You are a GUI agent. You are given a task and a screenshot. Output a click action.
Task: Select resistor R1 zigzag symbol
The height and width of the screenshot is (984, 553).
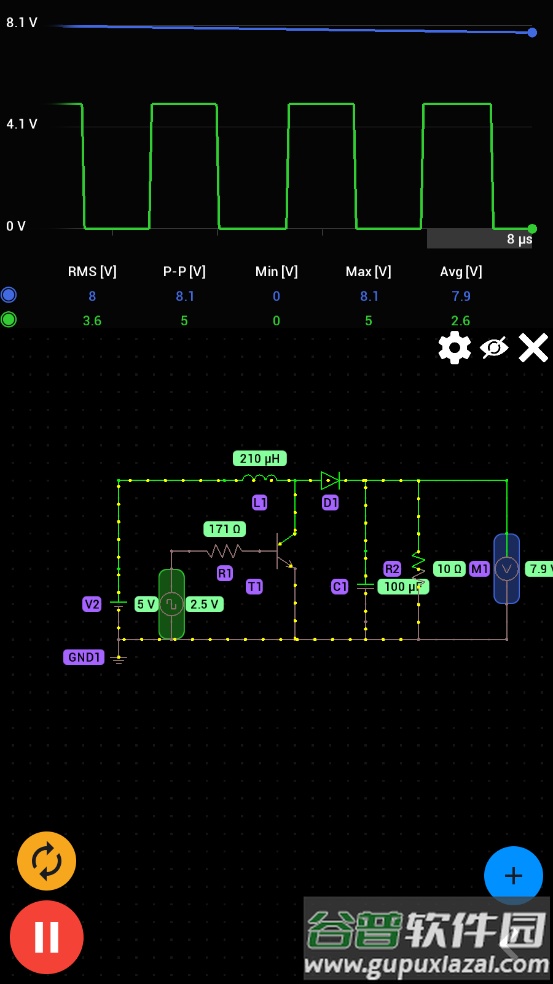(224, 551)
